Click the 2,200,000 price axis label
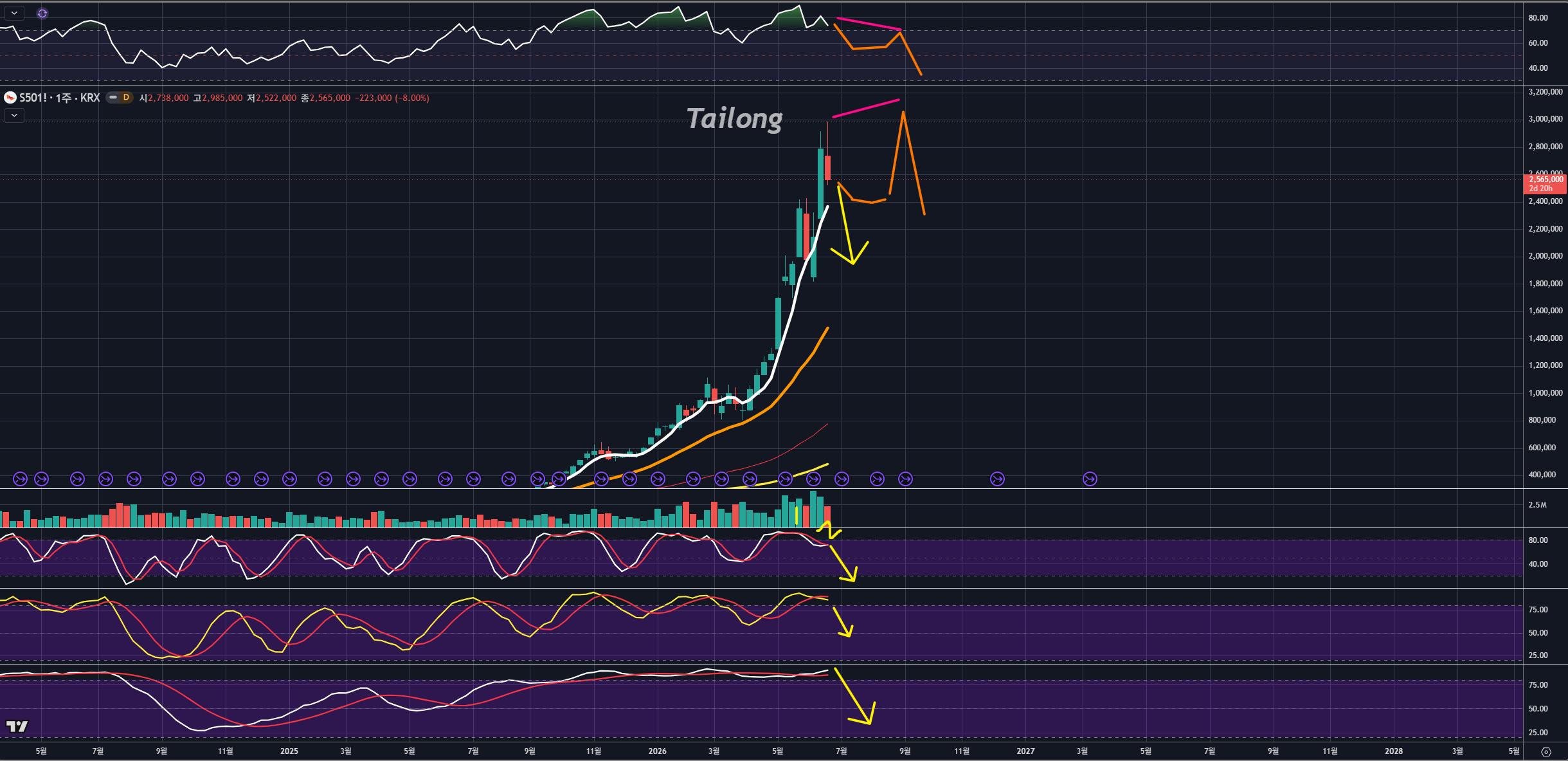This screenshot has width=1568, height=761. [1545, 229]
